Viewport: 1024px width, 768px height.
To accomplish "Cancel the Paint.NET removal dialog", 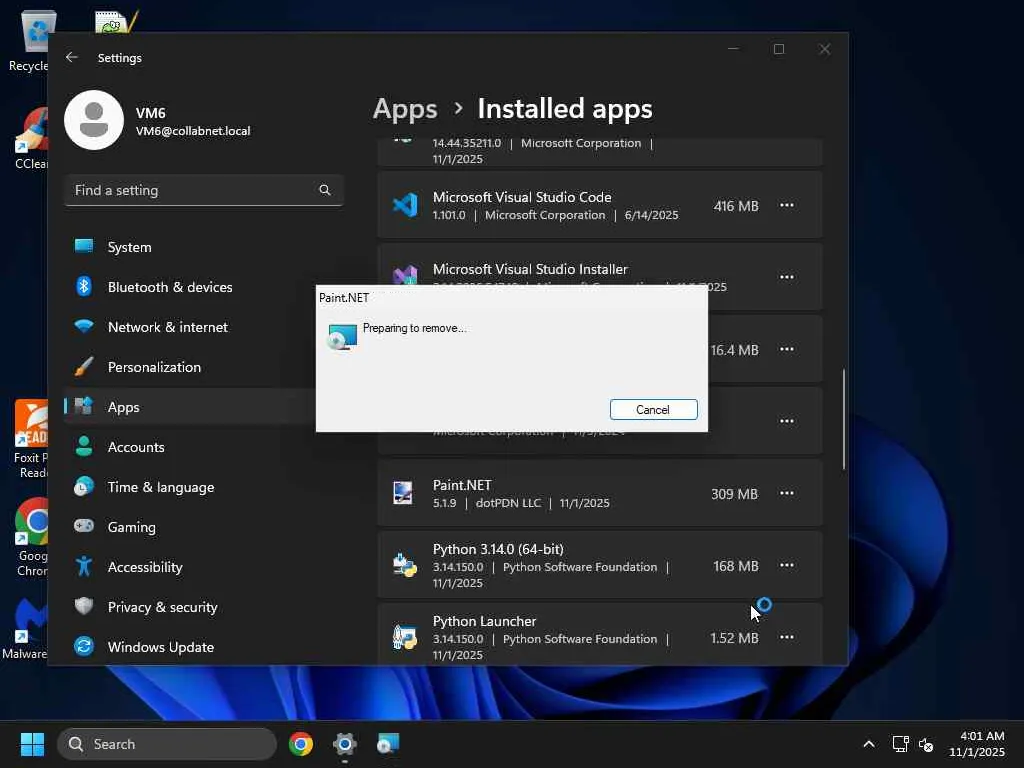I will 653,409.
